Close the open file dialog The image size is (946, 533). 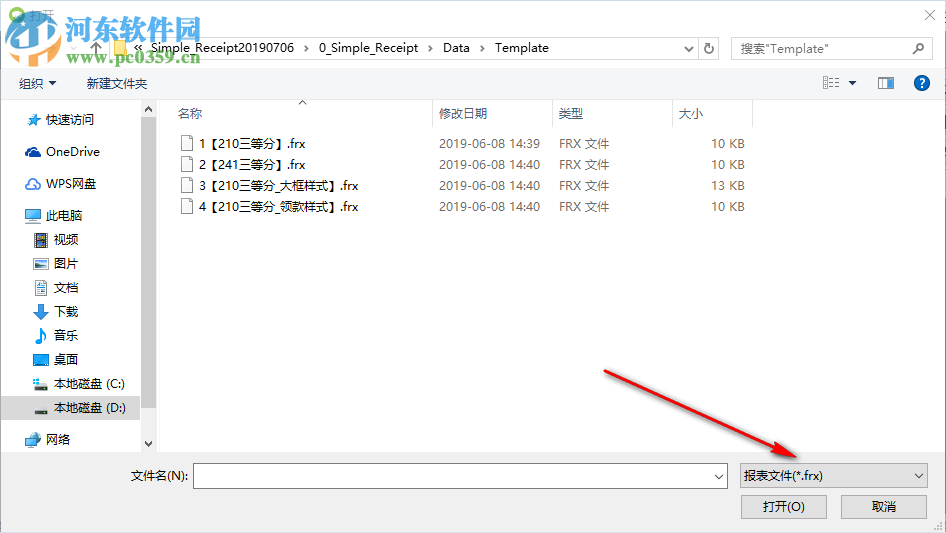(x=930, y=15)
